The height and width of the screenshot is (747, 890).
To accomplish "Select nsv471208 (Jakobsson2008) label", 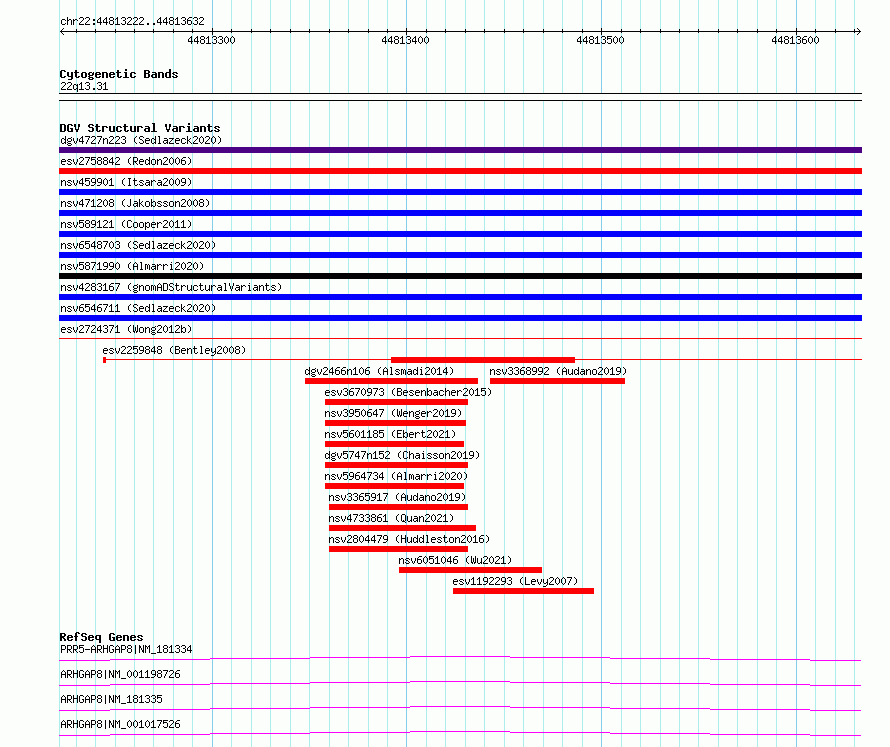I will 135,203.
